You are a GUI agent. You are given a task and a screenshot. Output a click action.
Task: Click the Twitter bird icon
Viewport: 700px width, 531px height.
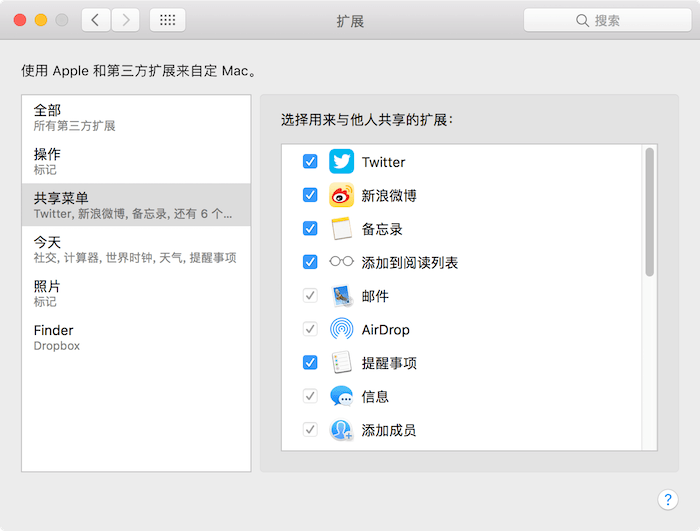[x=342, y=161]
